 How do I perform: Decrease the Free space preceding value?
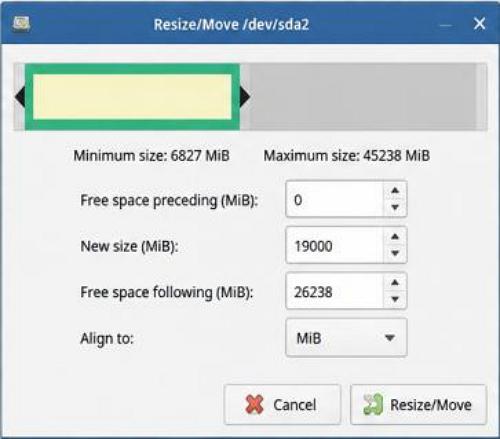tap(395, 208)
